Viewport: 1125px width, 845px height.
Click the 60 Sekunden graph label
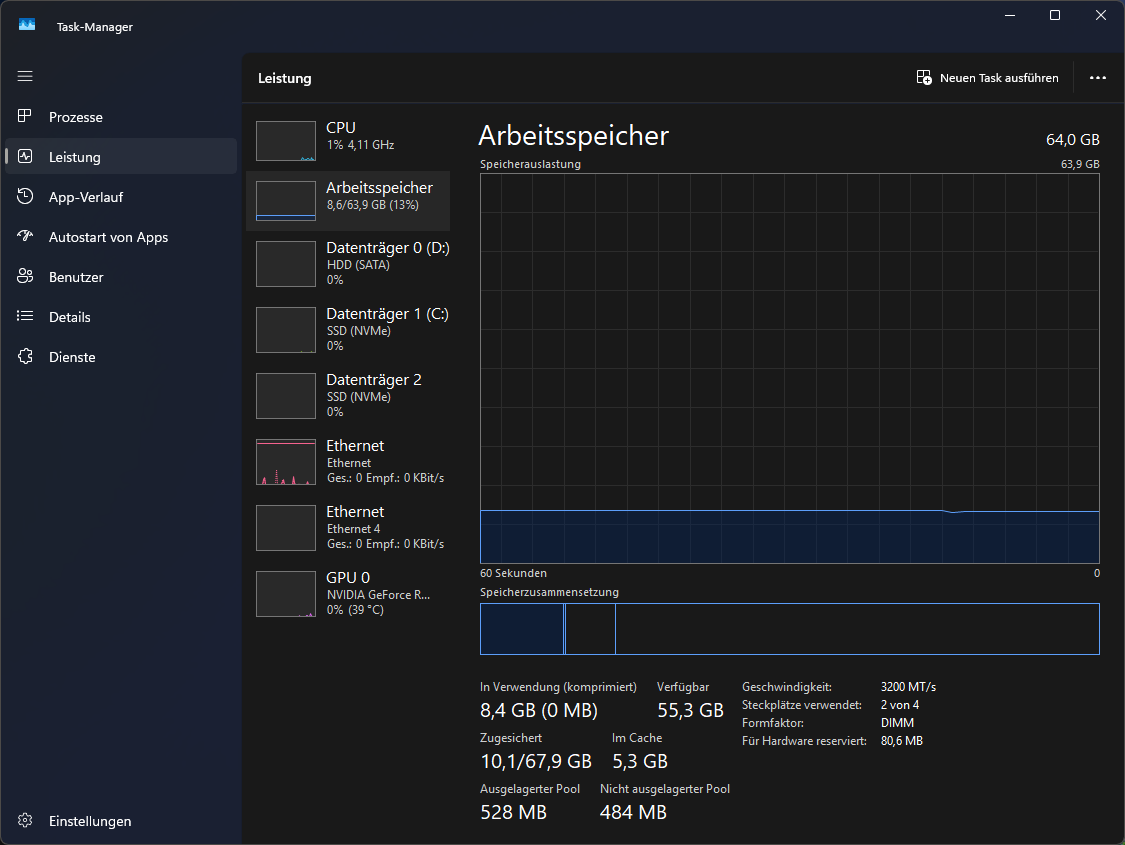point(513,573)
